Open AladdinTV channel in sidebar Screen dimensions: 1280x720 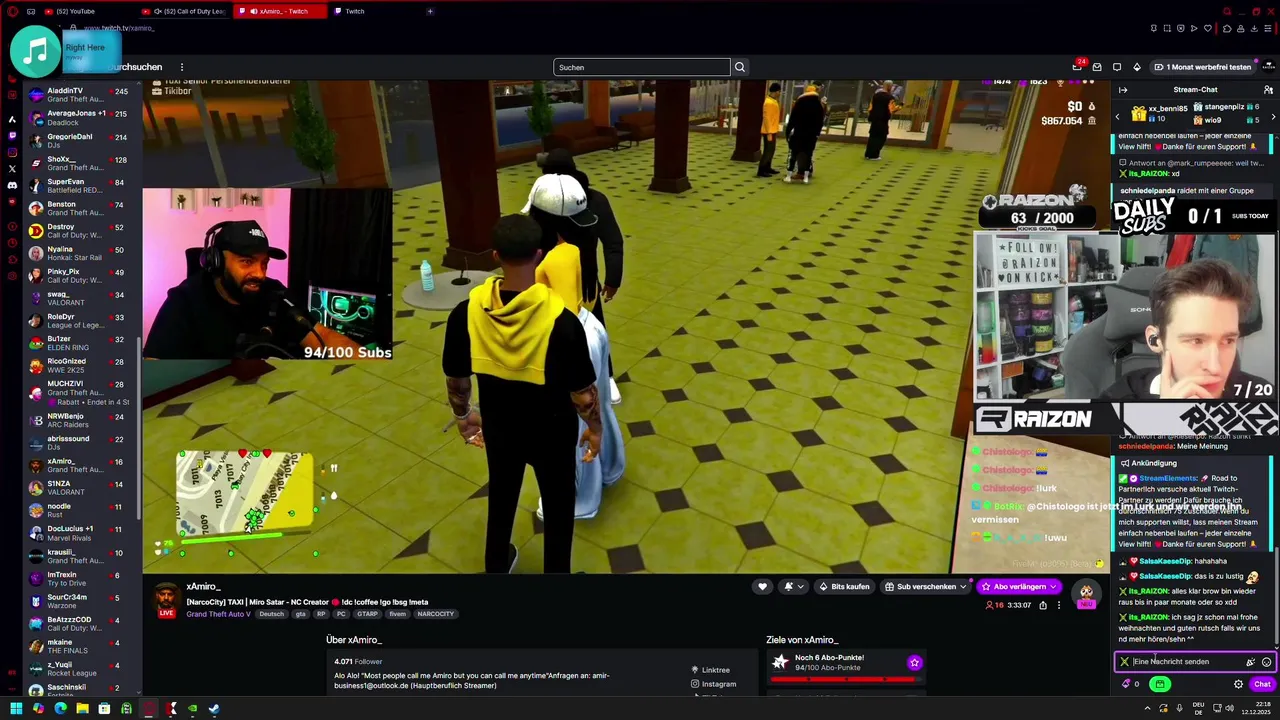click(x=82, y=95)
